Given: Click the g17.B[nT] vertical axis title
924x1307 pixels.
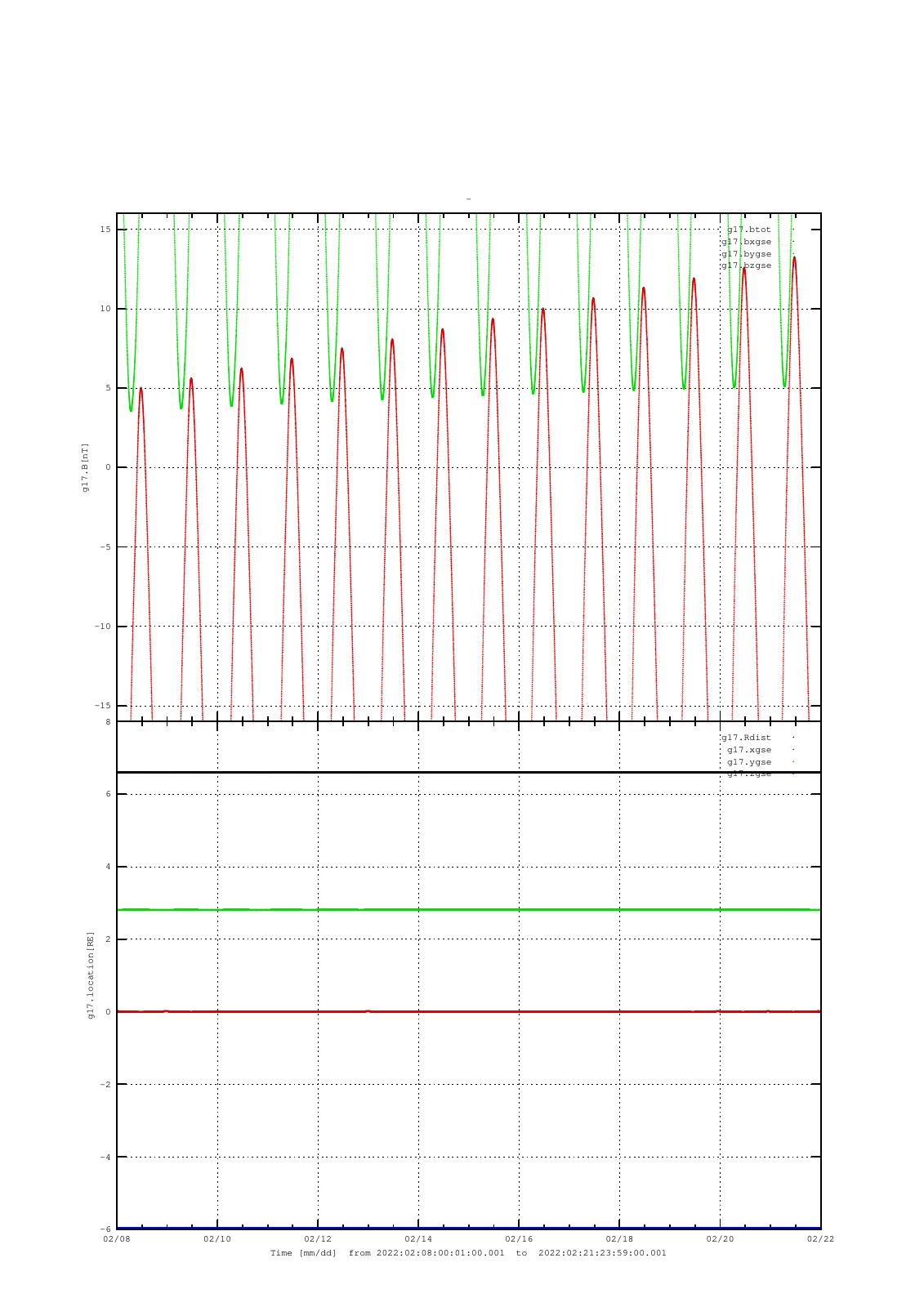Looking at the screenshot, I should tap(85, 467).
